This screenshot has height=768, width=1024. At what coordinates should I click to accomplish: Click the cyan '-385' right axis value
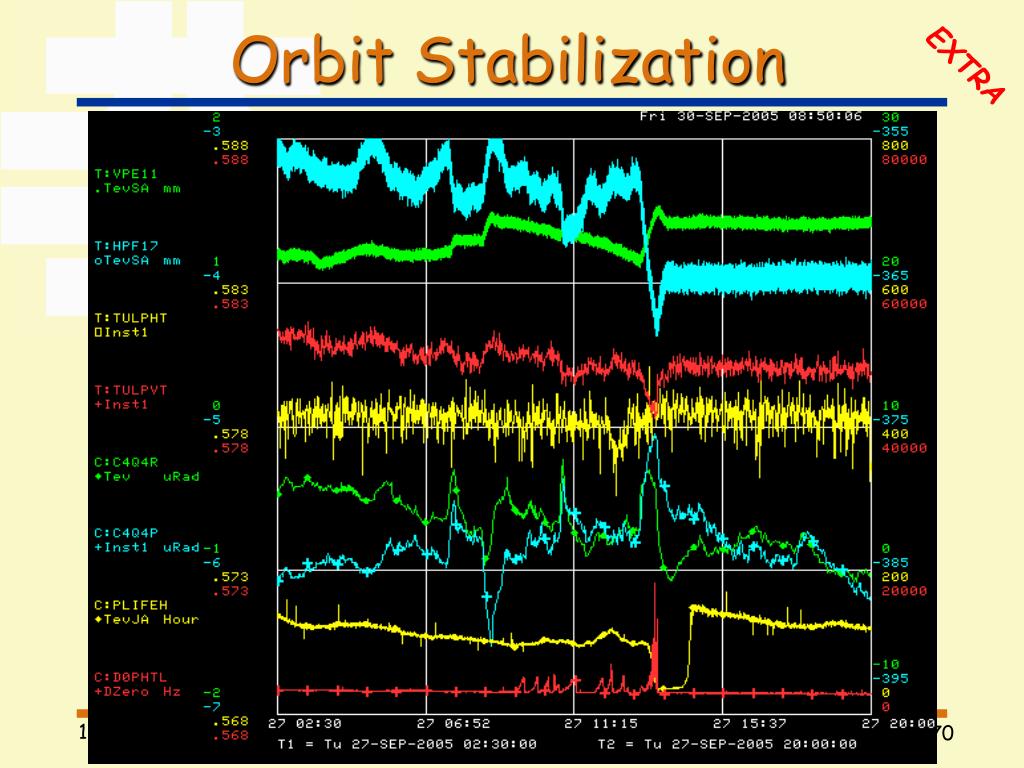click(890, 562)
